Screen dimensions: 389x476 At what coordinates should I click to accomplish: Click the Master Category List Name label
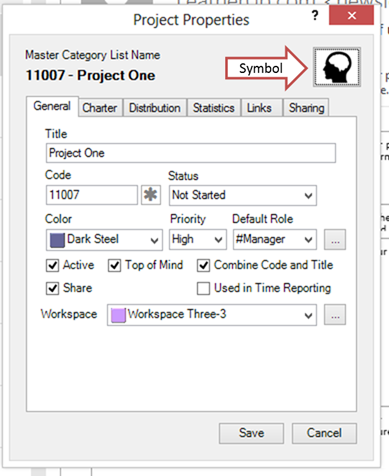coord(93,55)
